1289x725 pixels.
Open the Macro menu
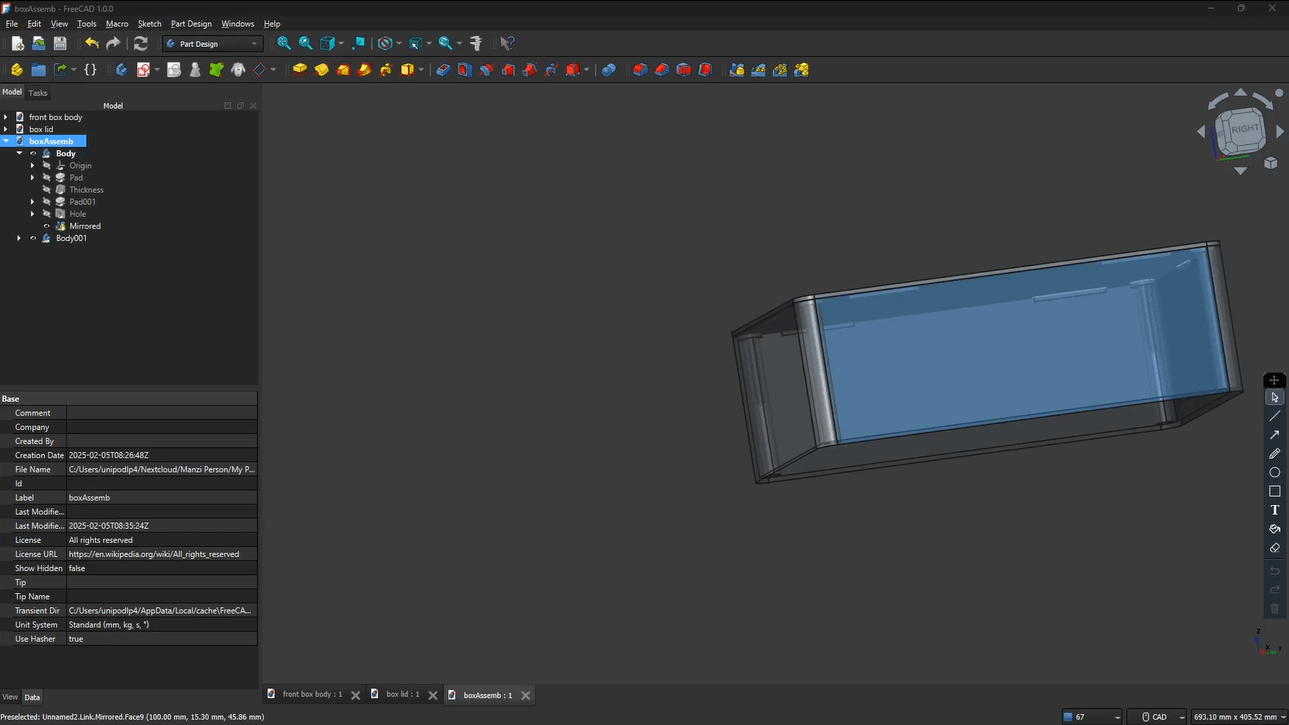tap(117, 24)
